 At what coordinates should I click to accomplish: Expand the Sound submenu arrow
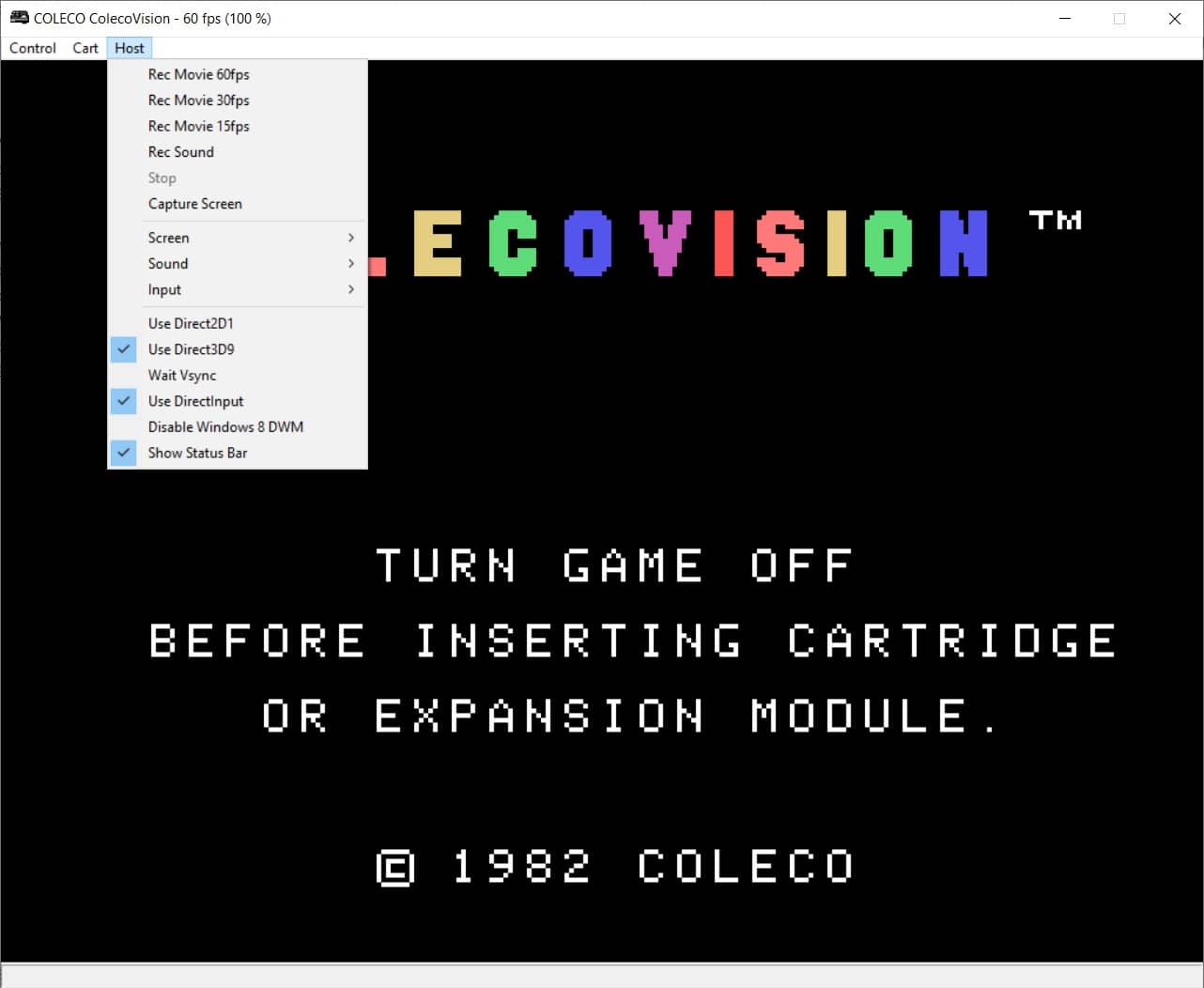coord(350,264)
